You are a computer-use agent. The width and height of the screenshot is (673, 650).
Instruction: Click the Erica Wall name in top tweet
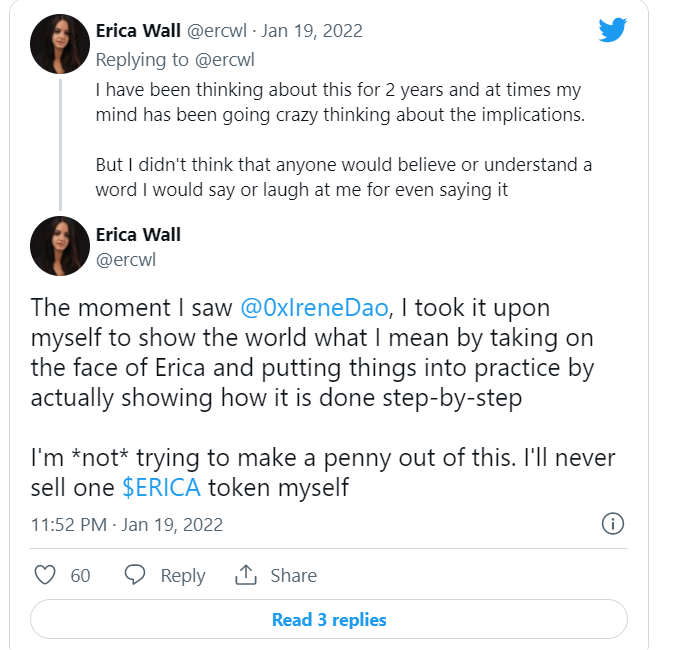(138, 30)
